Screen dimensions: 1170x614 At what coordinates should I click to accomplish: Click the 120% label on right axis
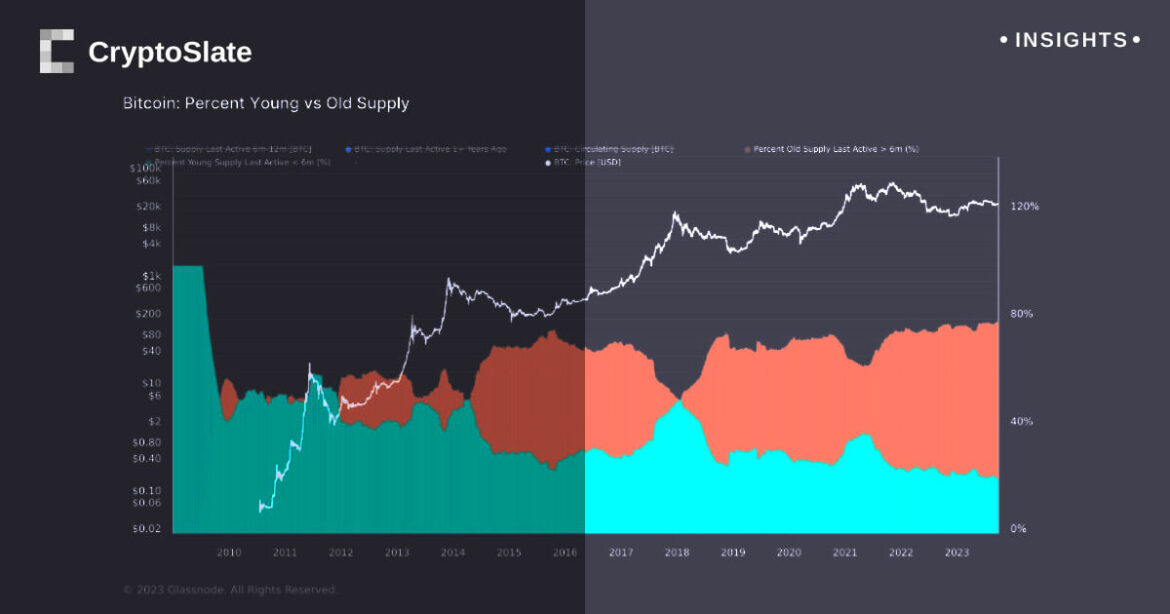coord(1025,206)
